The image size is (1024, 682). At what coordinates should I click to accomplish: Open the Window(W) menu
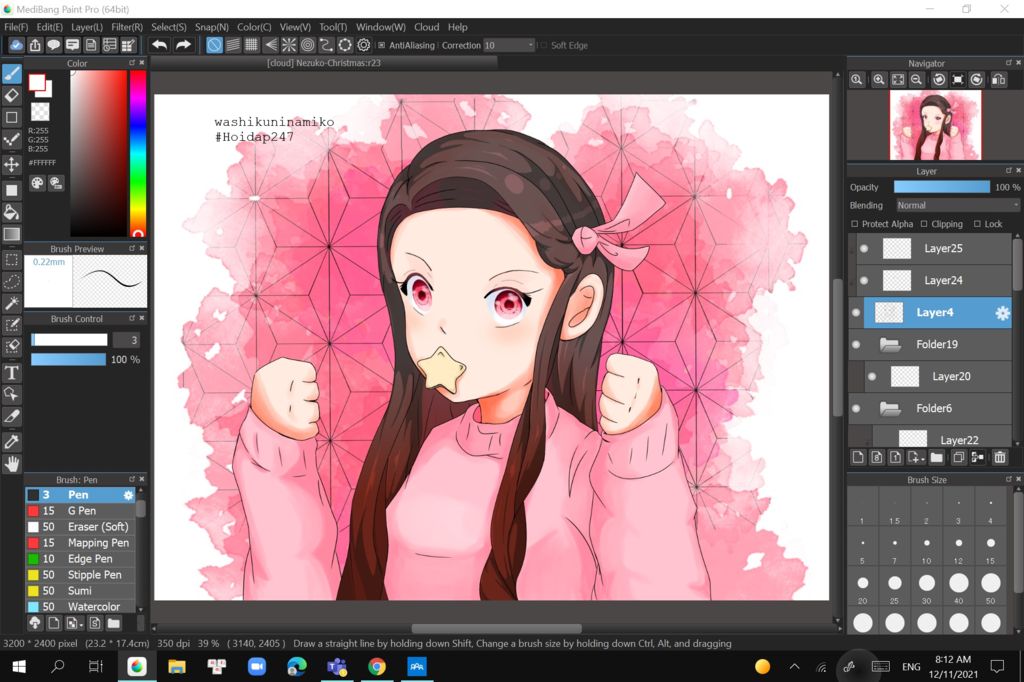[381, 27]
